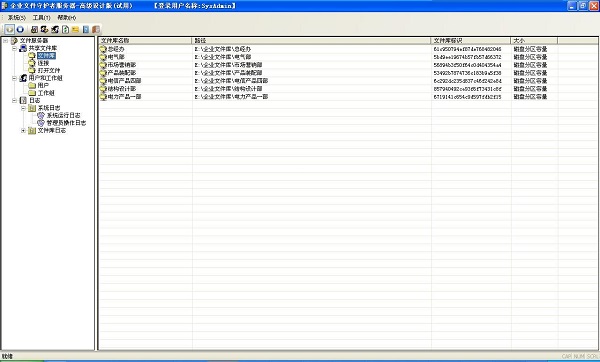Viewport: 600px width, 362px height.
Task: Select the 用户 tree item
Action: [43, 85]
